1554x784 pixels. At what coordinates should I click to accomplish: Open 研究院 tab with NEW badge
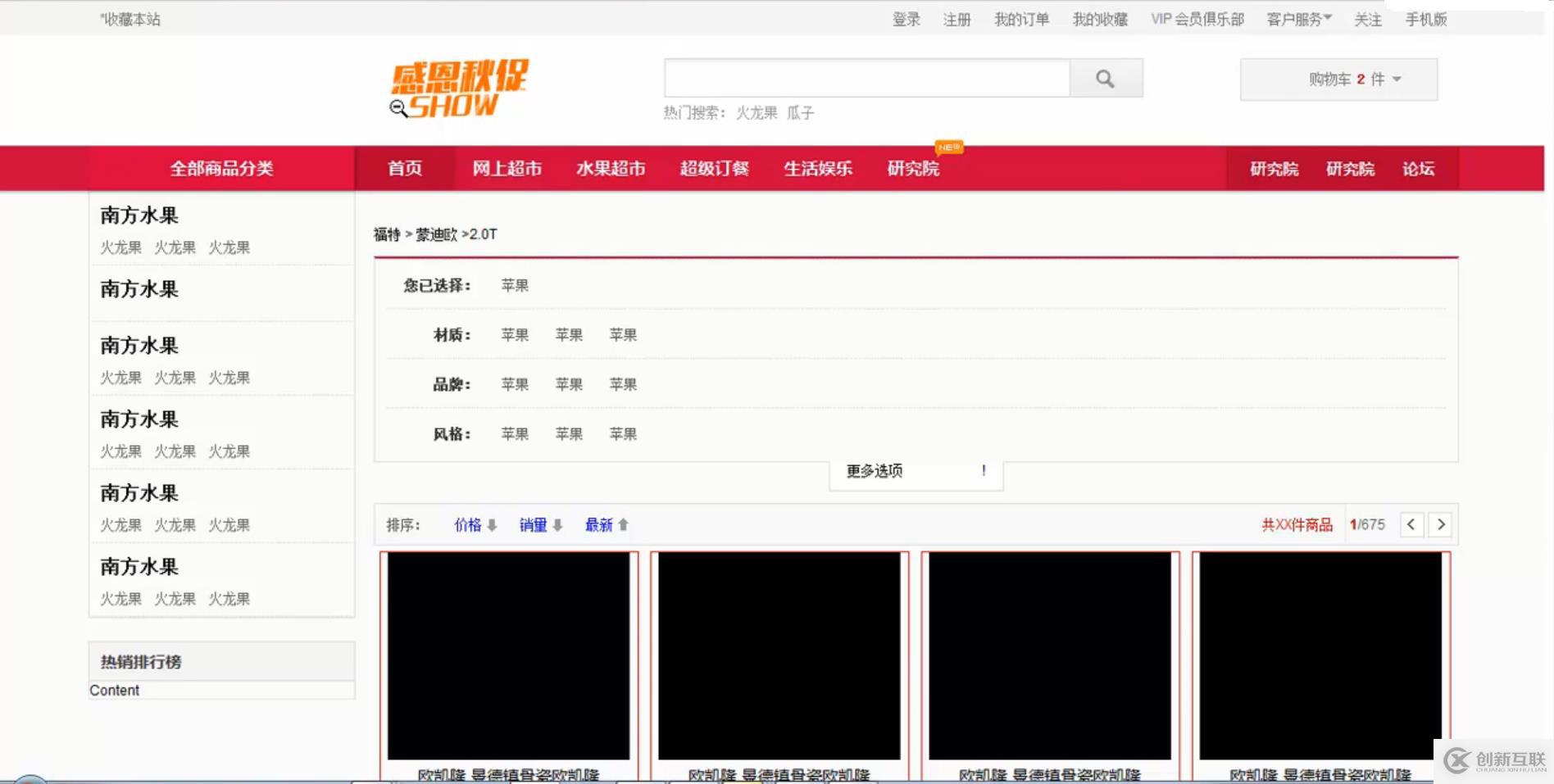(913, 169)
